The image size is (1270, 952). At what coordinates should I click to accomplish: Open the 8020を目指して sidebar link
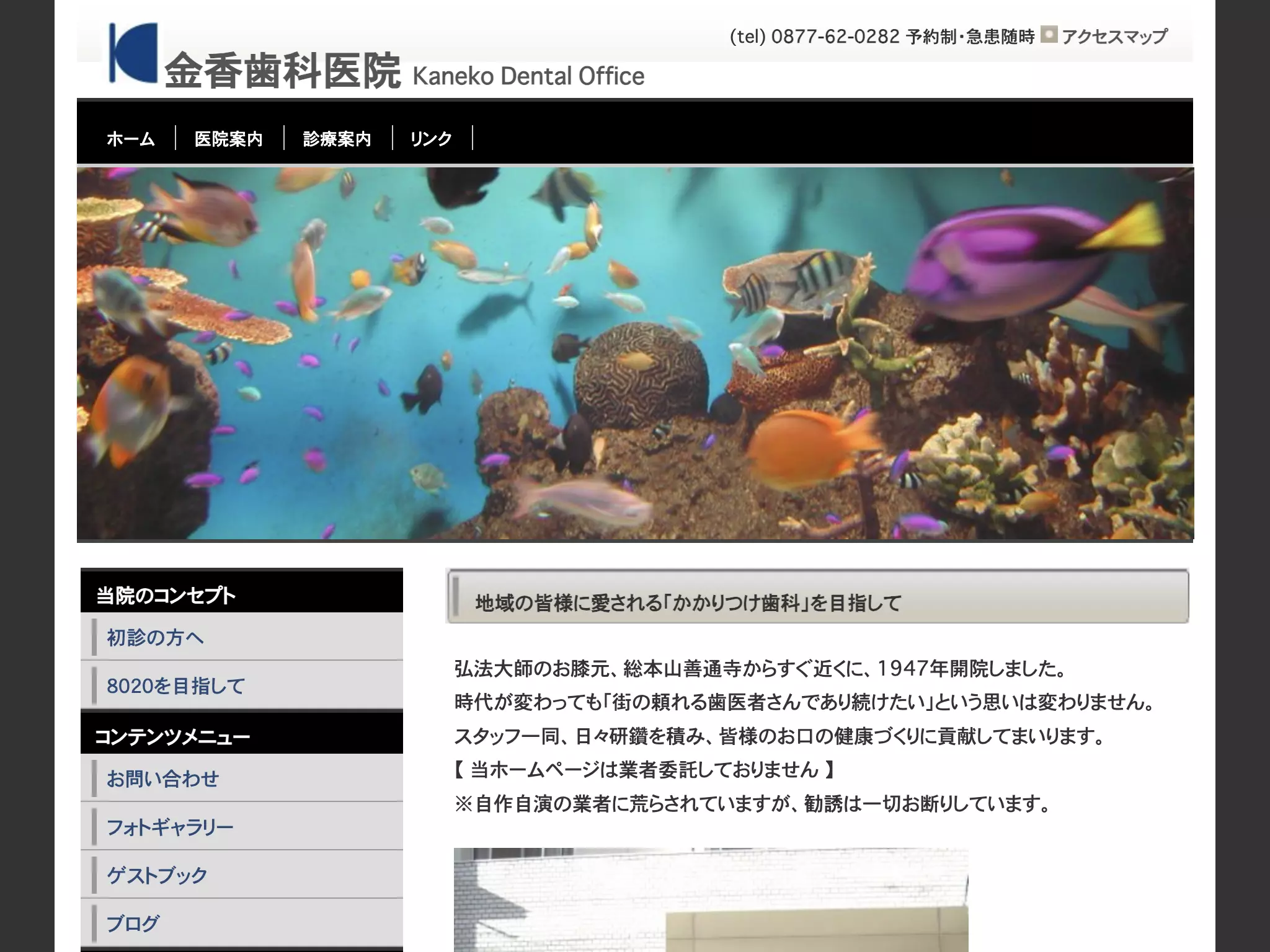click(x=242, y=685)
